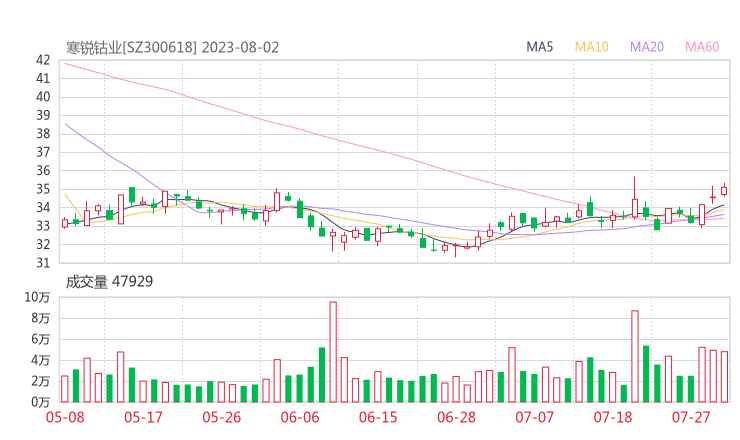
Task: Click the 0万 volume axis label
Action: [41, 402]
